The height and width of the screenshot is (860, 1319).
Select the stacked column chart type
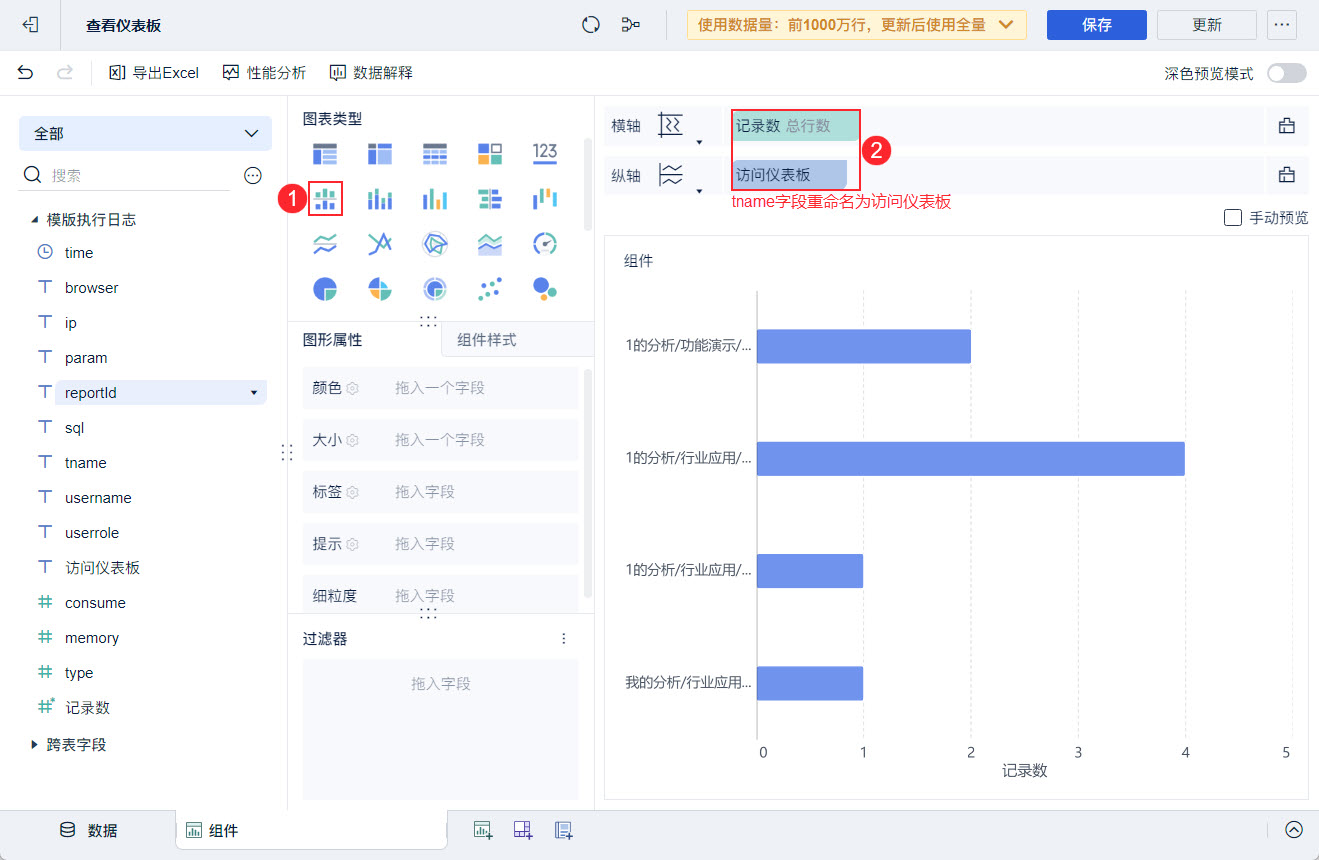(380, 198)
